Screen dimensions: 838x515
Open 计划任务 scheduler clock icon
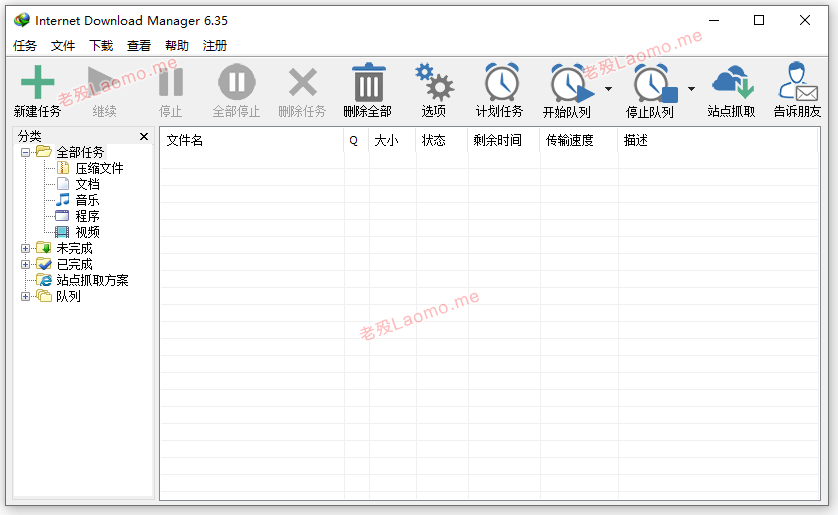pos(501,82)
